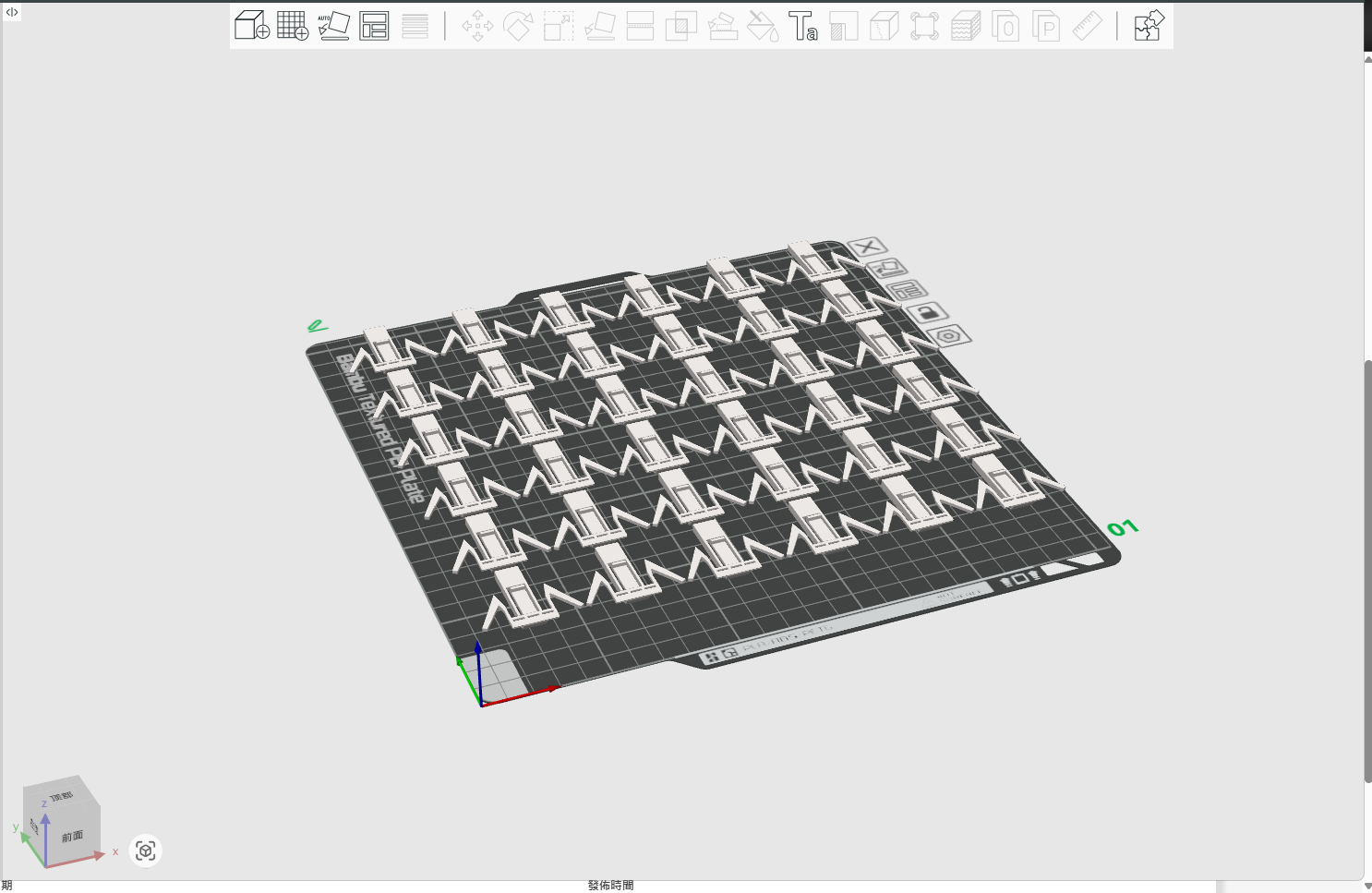Open plate settings hexagon icon

[949, 336]
